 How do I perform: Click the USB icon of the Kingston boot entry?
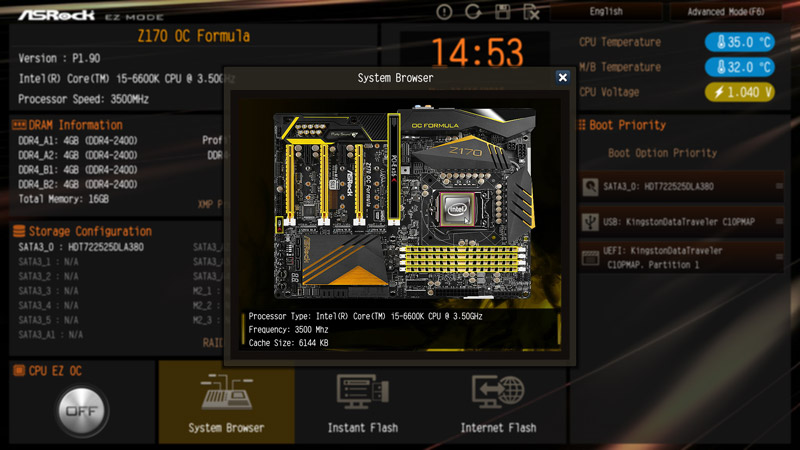tap(590, 222)
